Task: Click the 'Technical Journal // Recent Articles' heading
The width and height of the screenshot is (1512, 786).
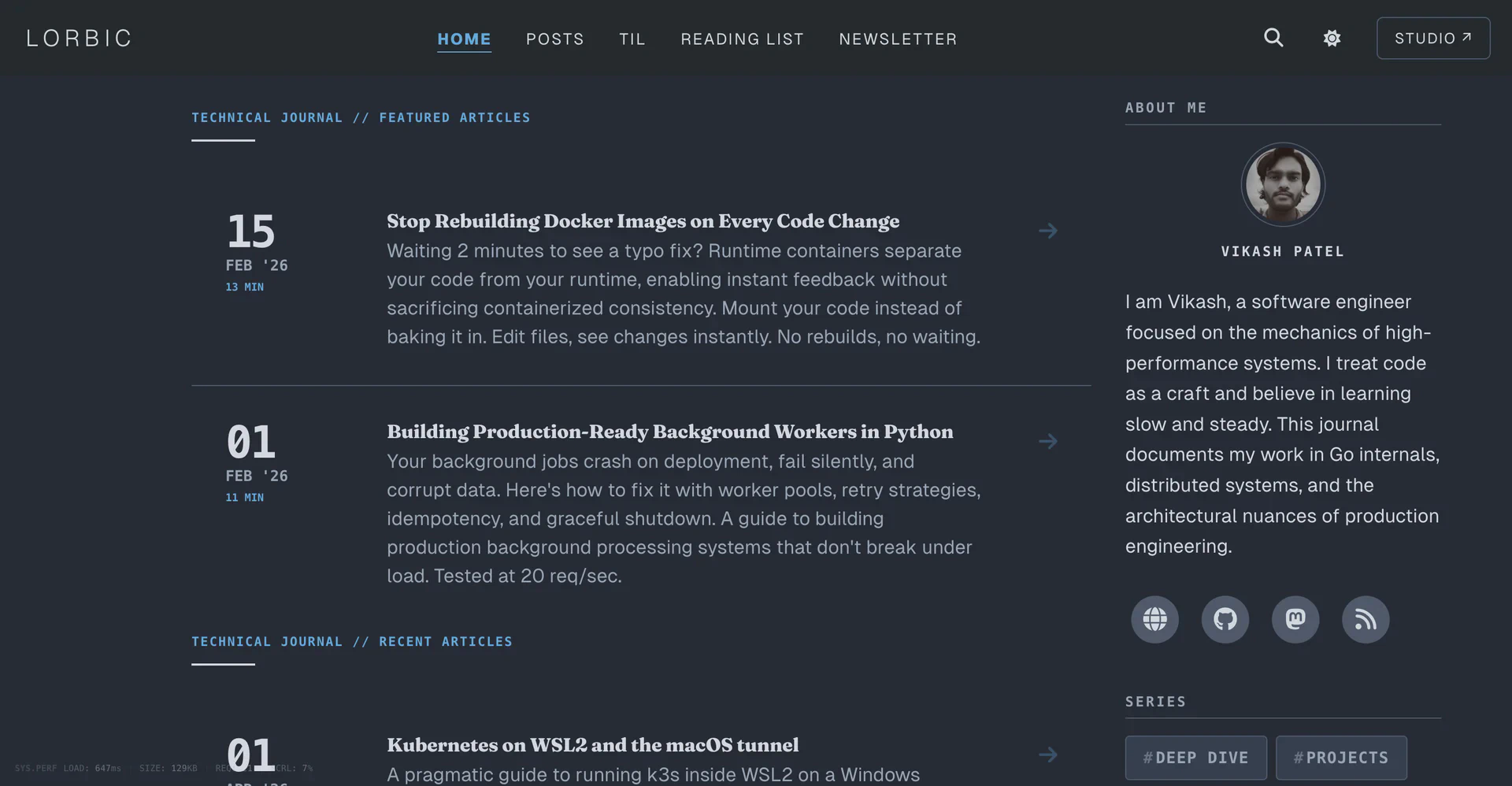Action: [352, 641]
